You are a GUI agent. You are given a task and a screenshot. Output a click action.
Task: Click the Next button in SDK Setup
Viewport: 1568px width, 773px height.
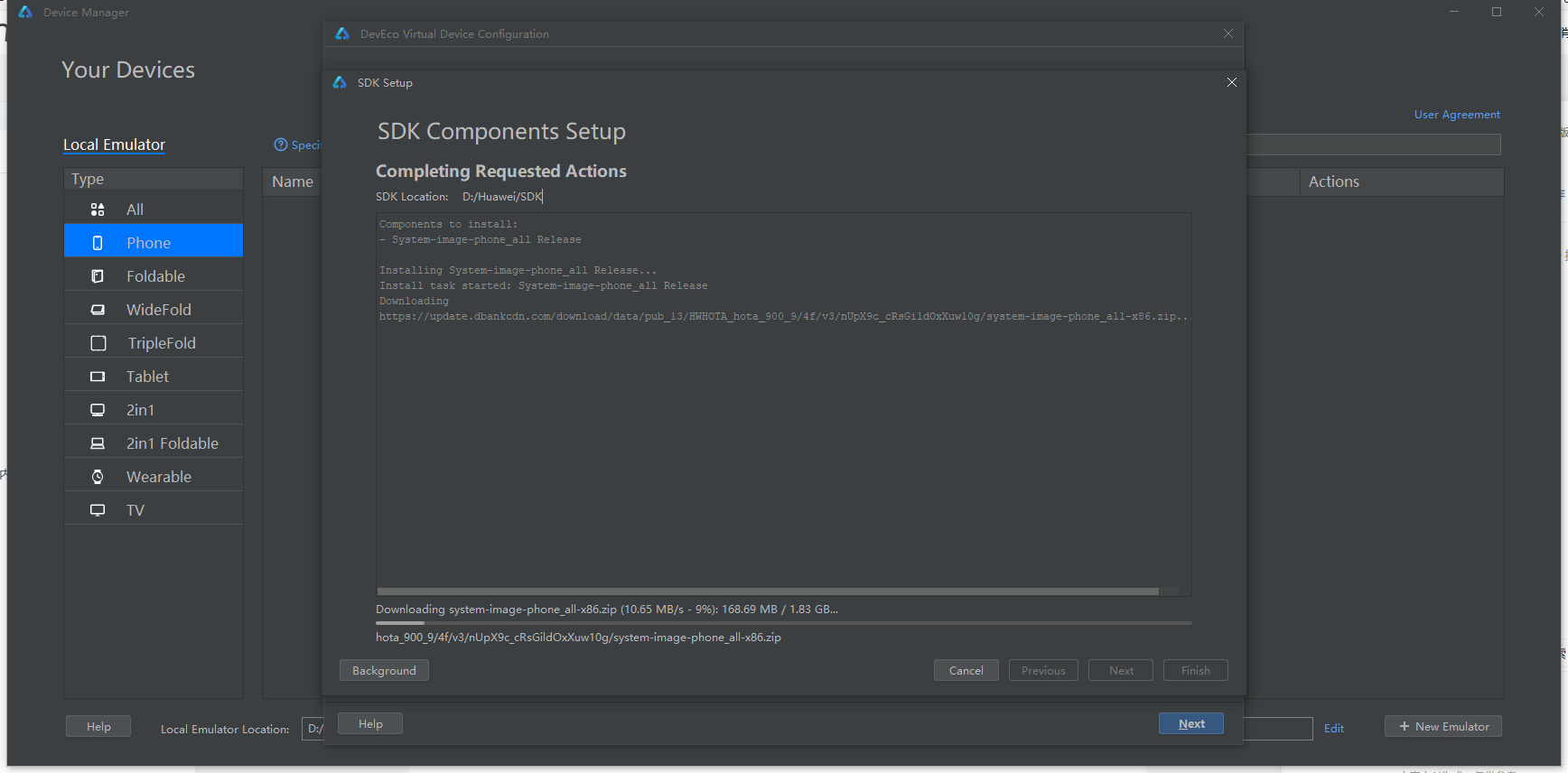point(1121,670)
